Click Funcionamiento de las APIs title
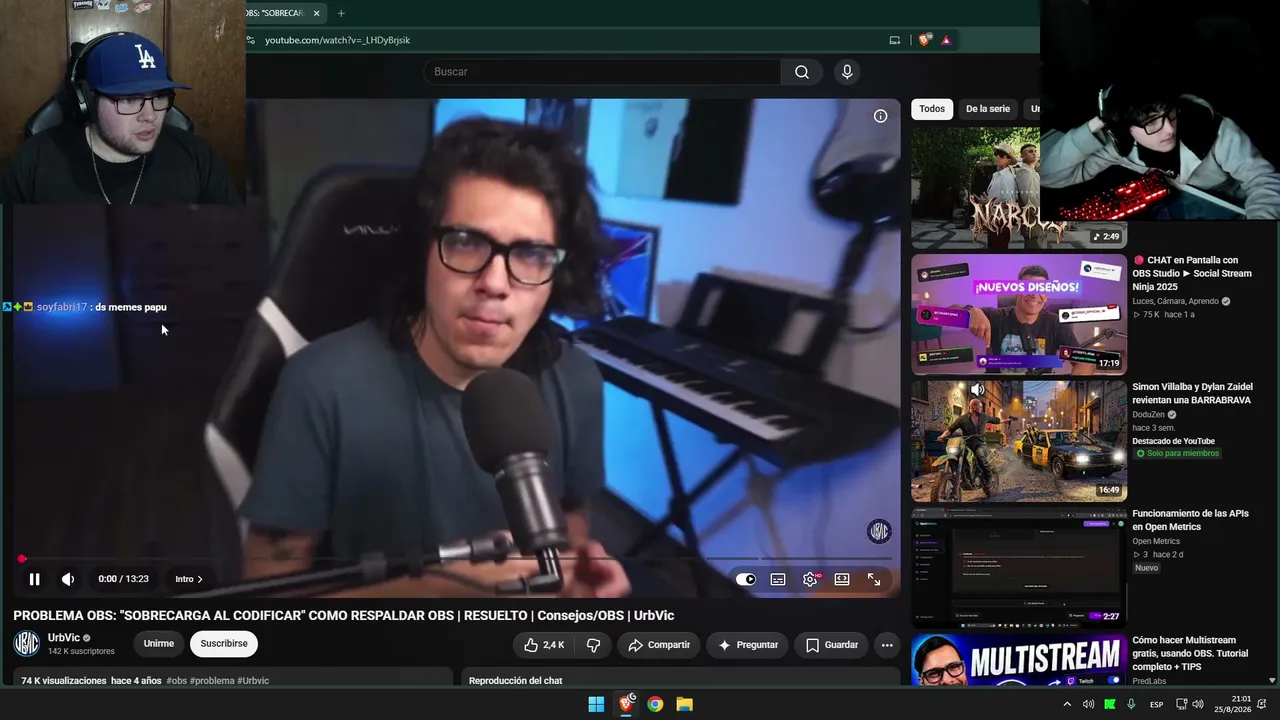Viewport: 1280px width, 720px height. click(1190, 520)
